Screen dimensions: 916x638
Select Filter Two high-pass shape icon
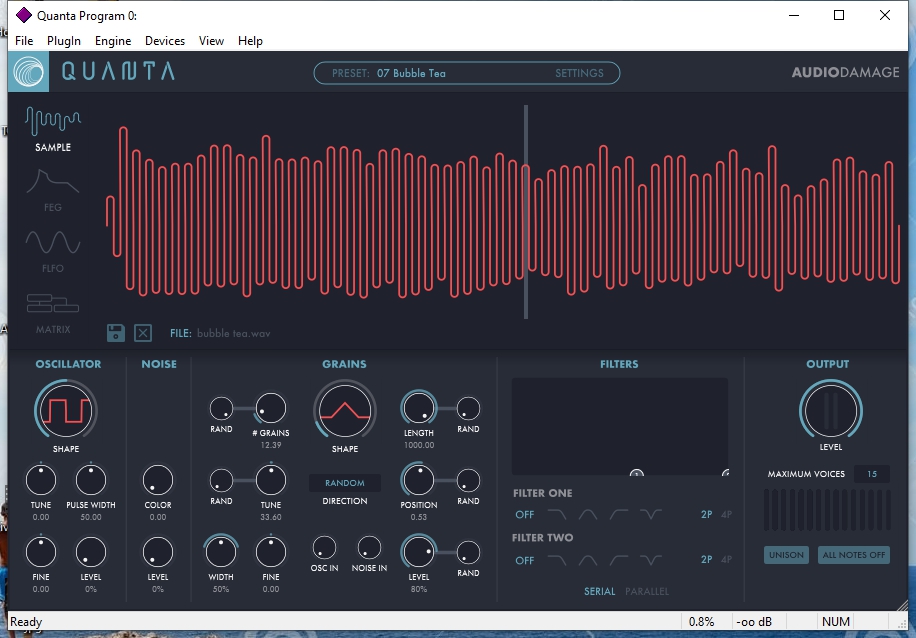(x=619, y=560)
